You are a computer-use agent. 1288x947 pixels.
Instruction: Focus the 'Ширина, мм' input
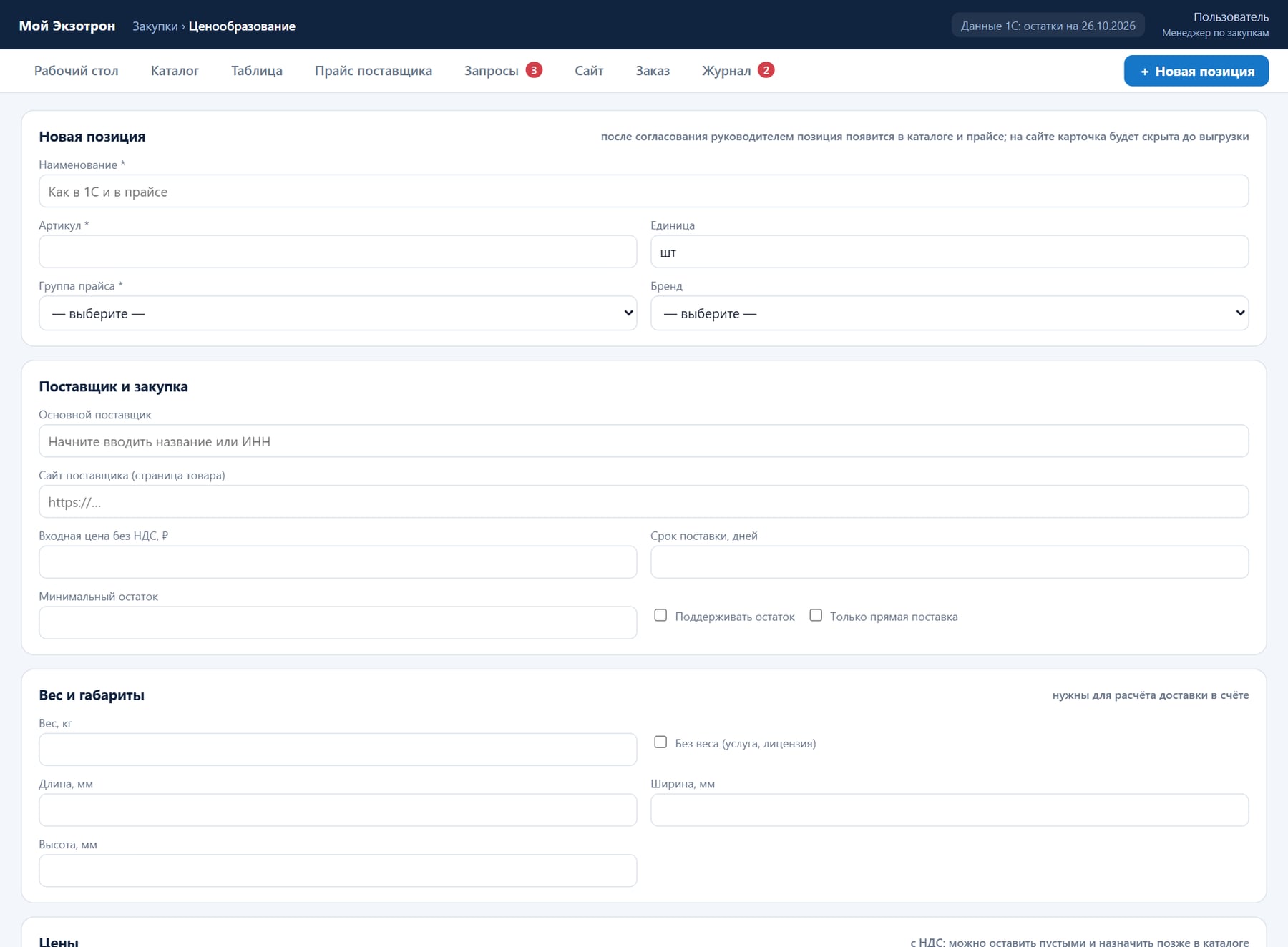click(x=950, y=810)
